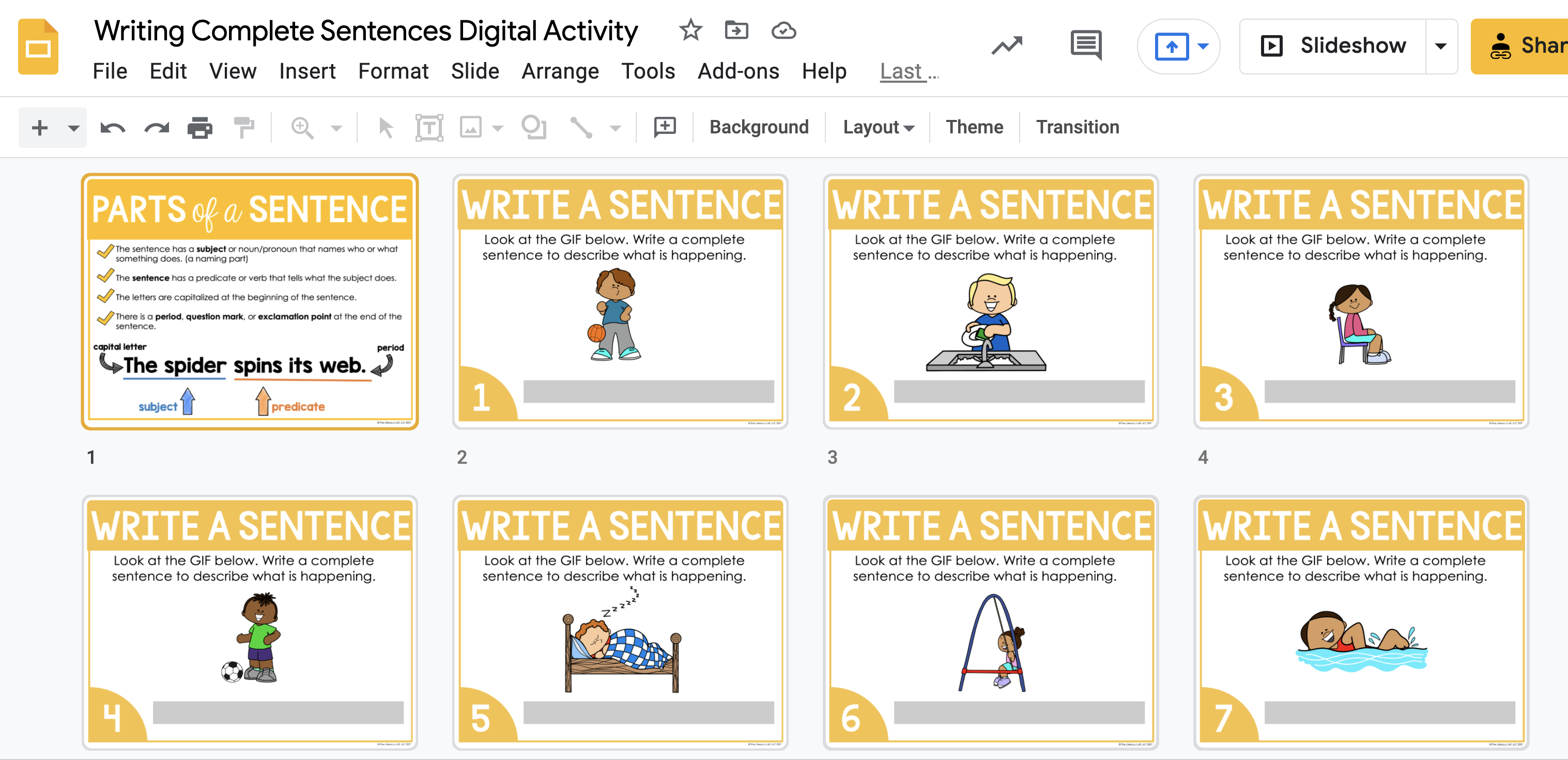Click the Background button
Screen dimensions: 1568x760
tap(759, 127)
